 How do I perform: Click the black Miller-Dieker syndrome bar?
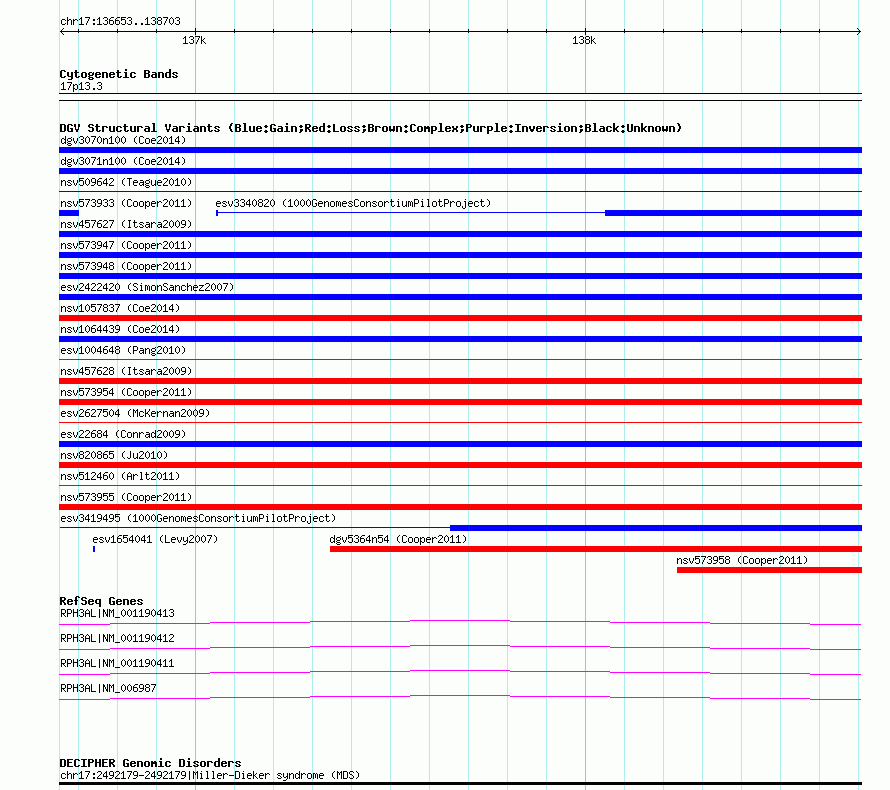(460, 784)
